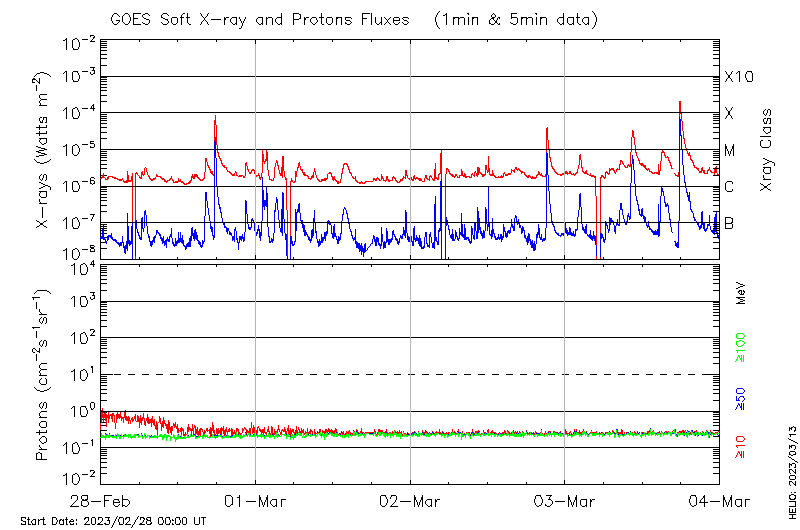Select the 03-Mar date on time axis
Viewport: 800px width, 530px height.
pyautogui.click(x=565, y=499)
